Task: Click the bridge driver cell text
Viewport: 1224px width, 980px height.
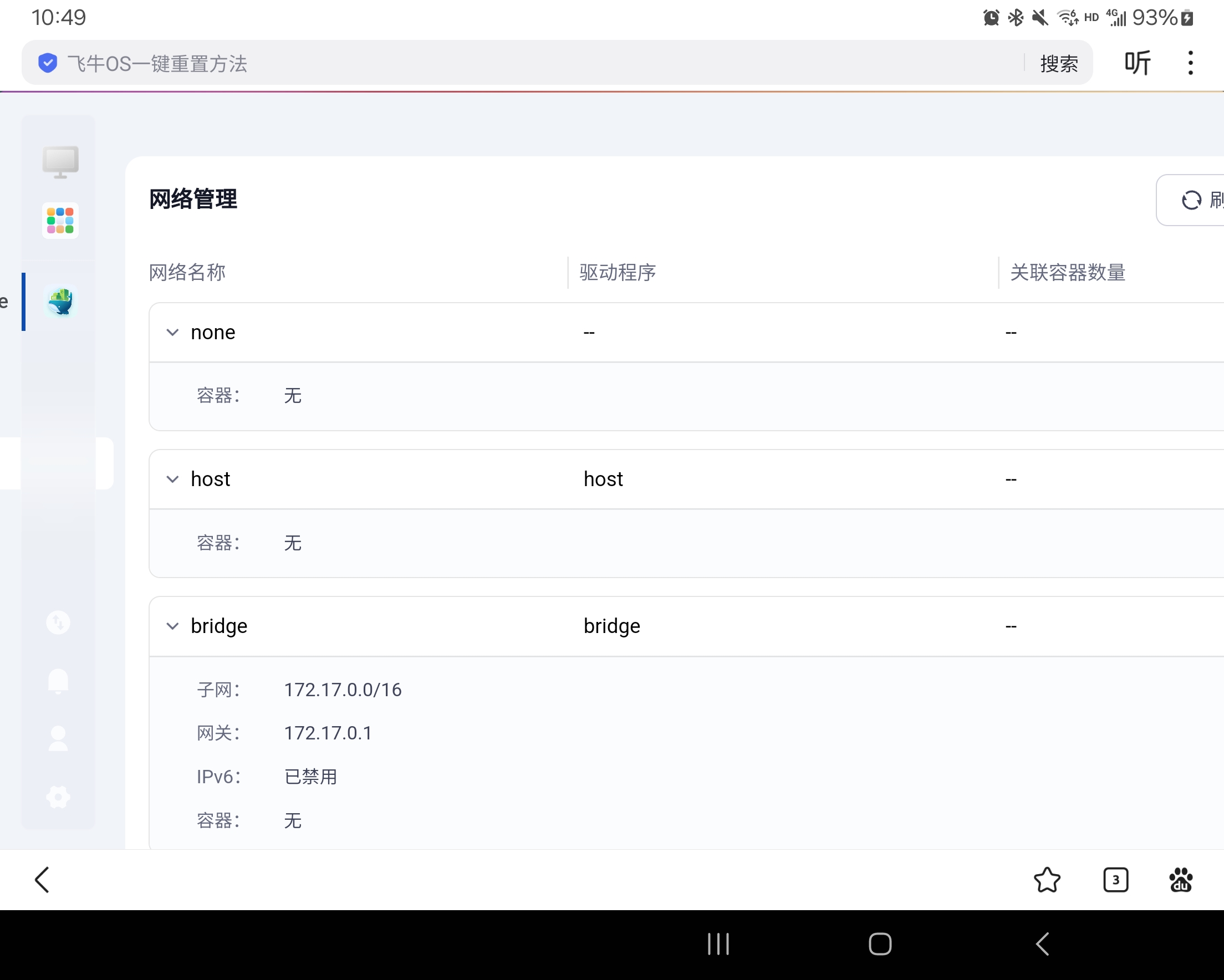Action: tap(612, 626)
